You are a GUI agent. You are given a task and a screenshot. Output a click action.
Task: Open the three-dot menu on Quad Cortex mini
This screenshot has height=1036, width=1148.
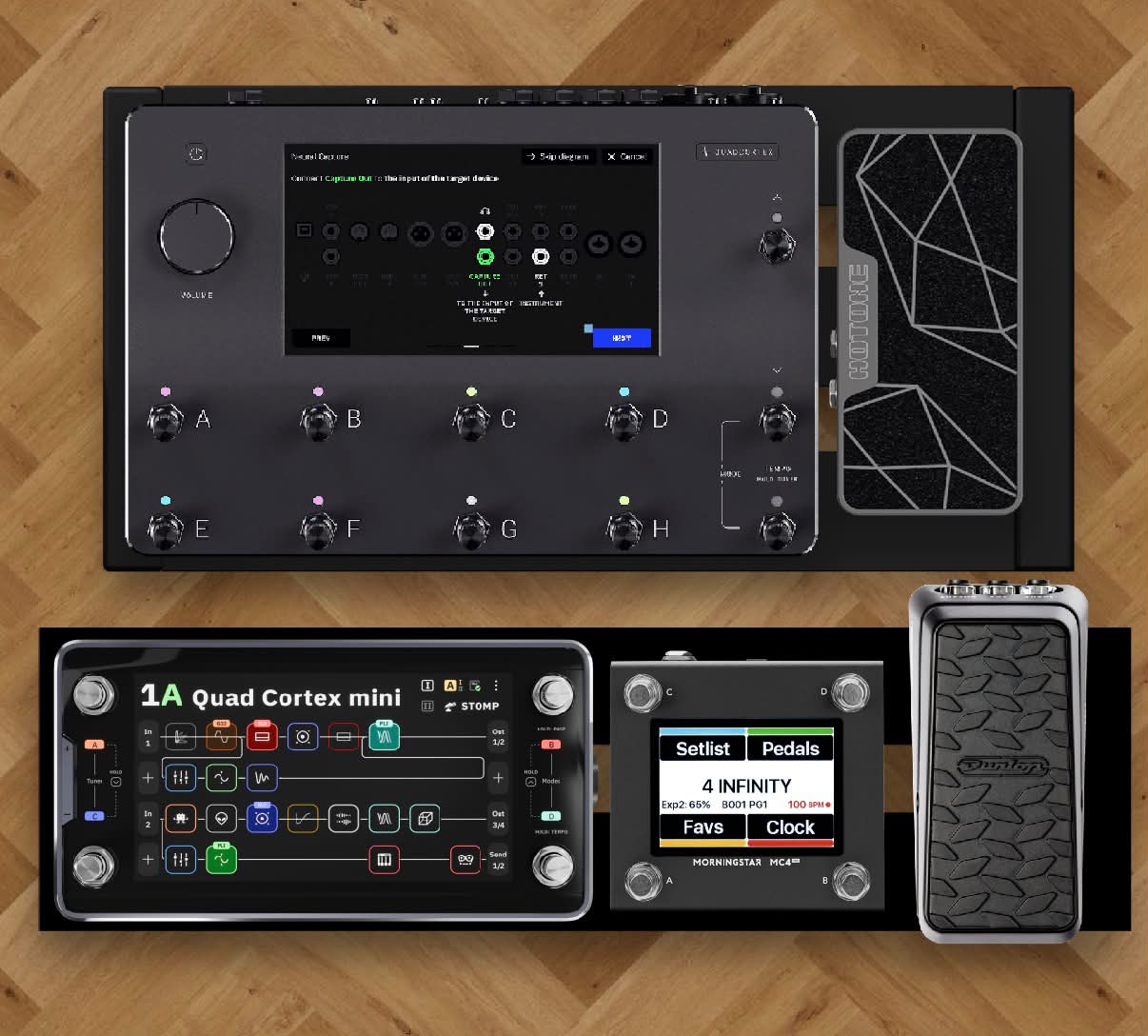496,686
